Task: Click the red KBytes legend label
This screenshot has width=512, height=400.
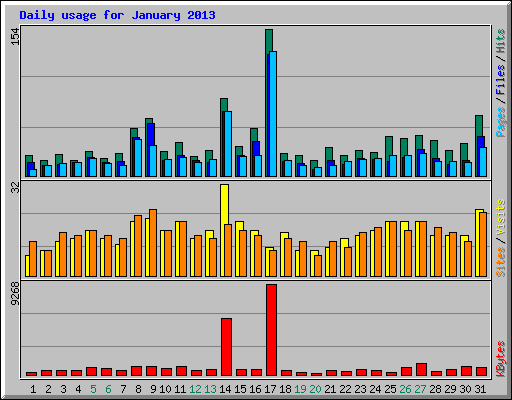Action: [x=501, y=359]
